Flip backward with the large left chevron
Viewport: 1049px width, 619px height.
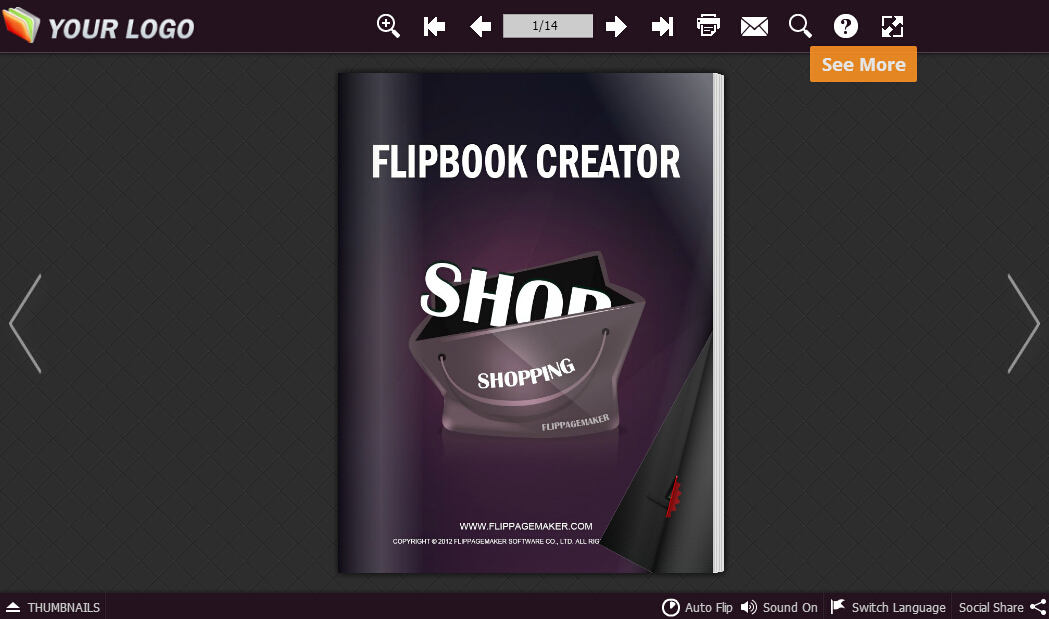point(25,323)
